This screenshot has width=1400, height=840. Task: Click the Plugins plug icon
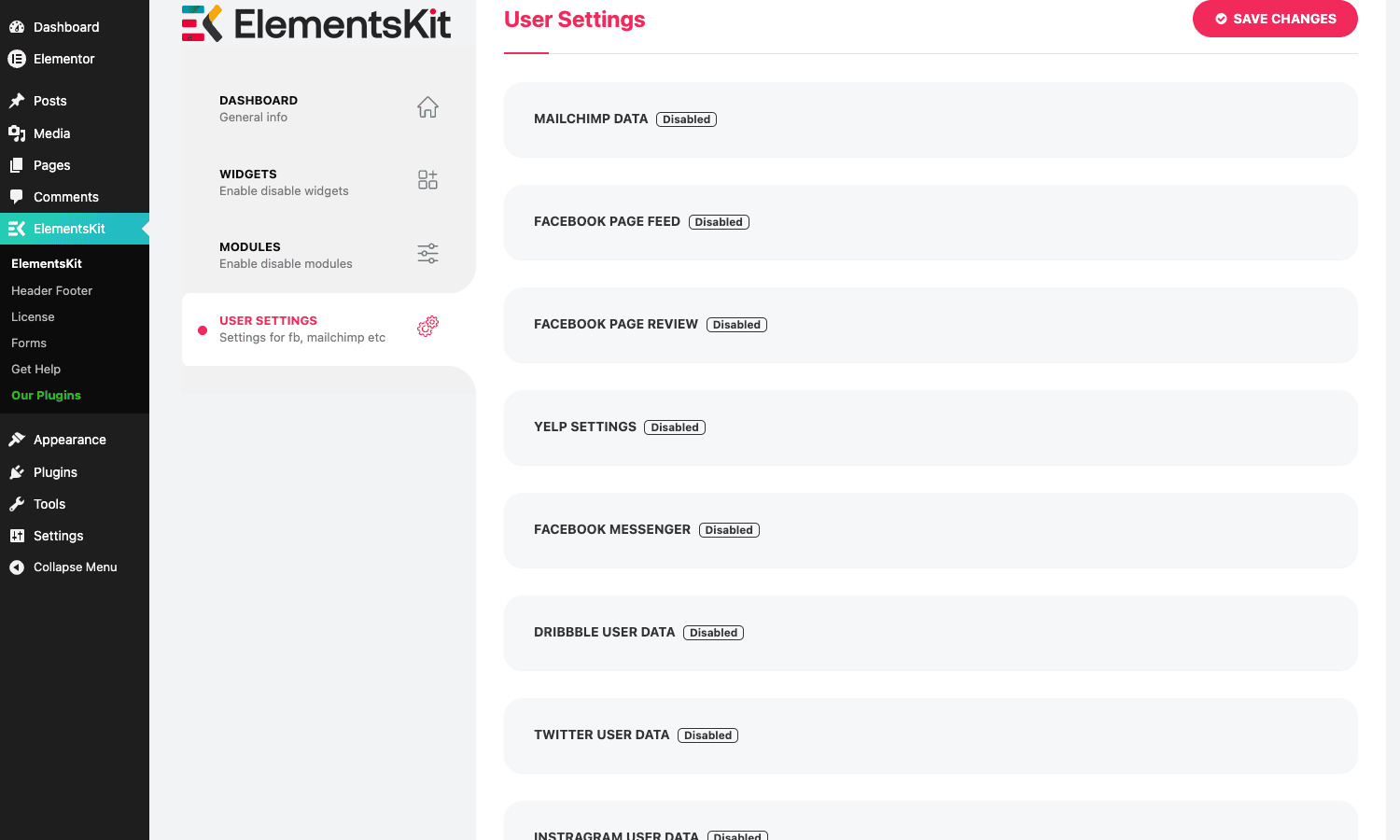[17, 472]
